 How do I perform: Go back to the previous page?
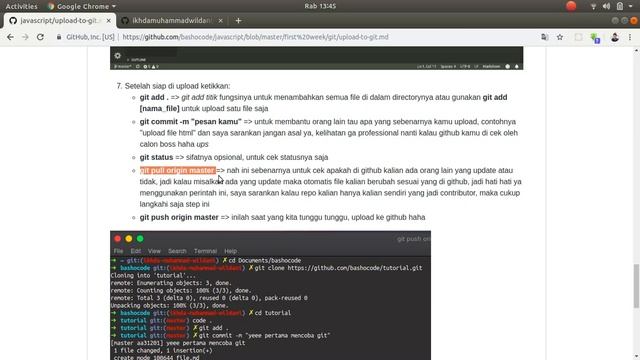click(x=10, y=37)
